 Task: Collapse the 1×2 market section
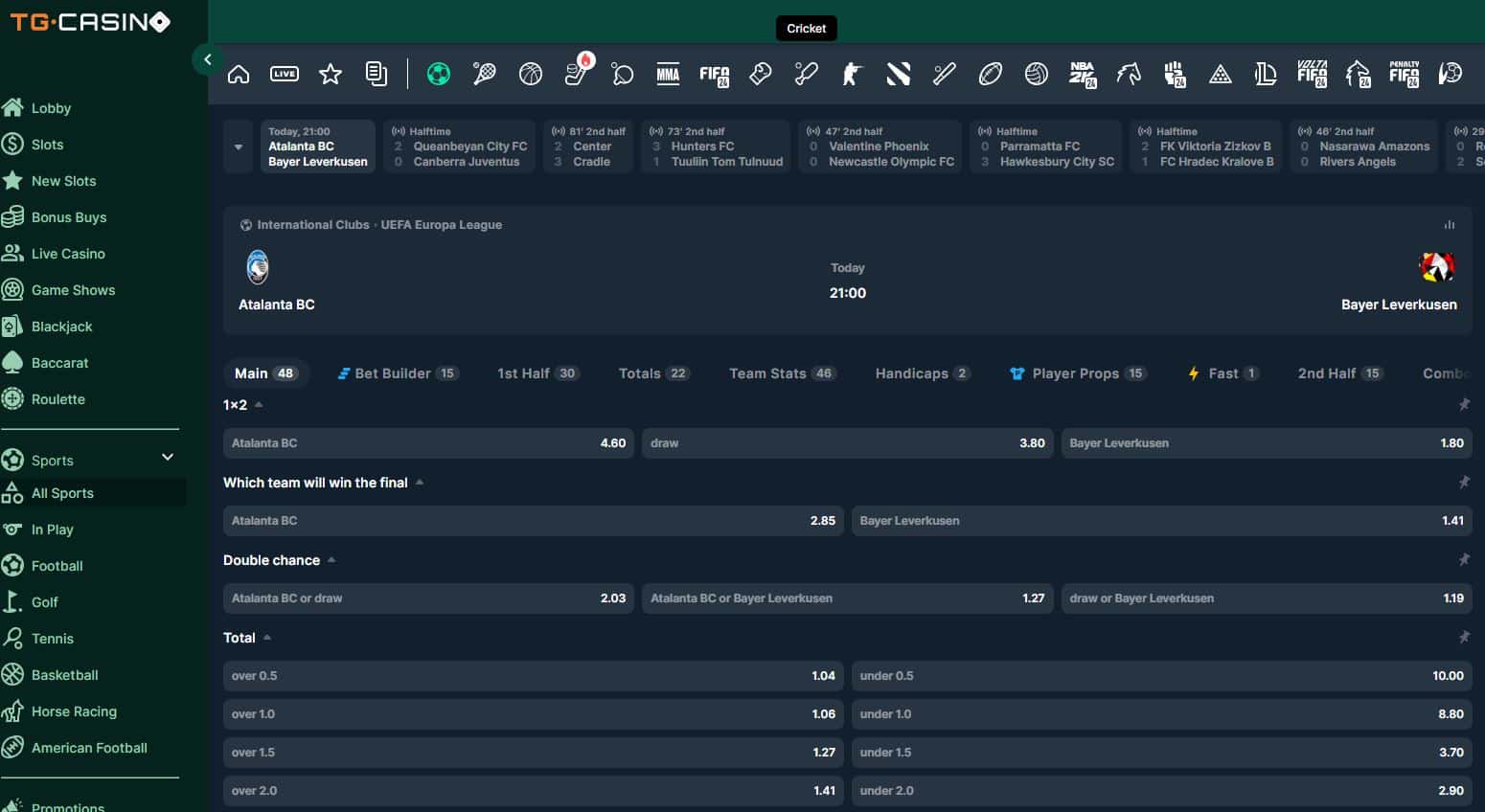pos(259,405)
